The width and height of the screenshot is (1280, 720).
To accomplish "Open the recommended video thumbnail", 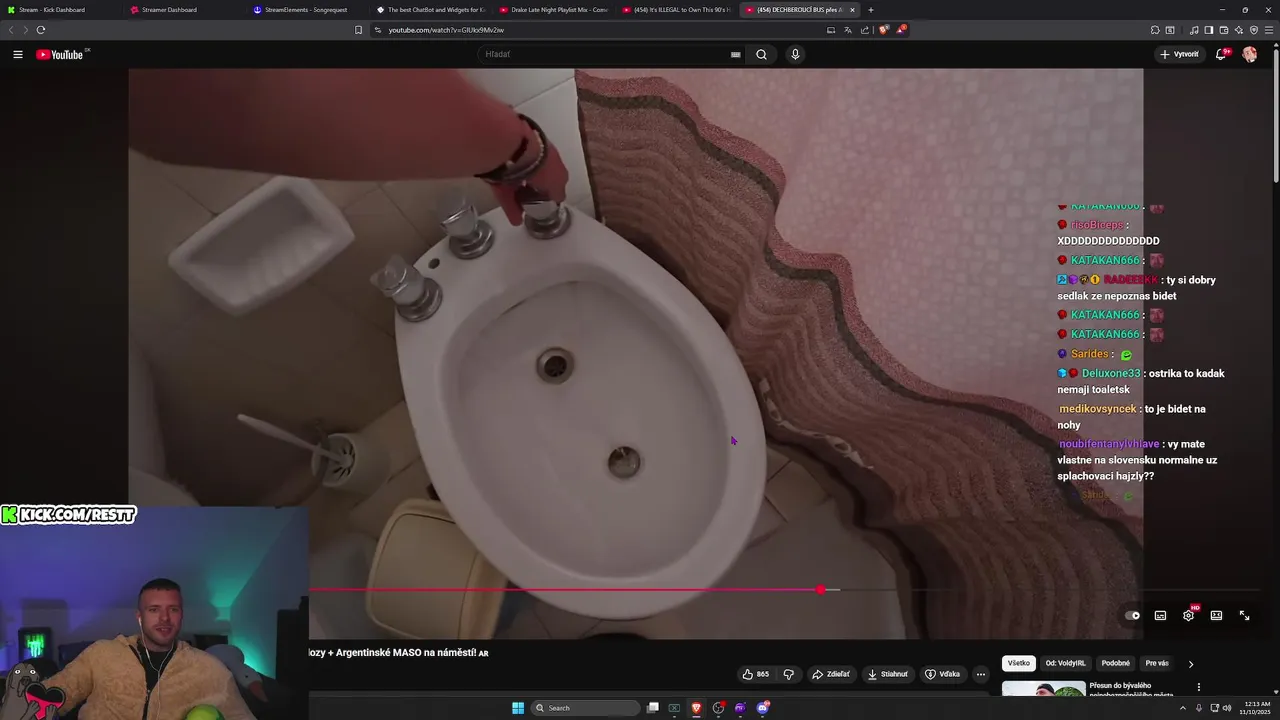I will pos(1043,689).
